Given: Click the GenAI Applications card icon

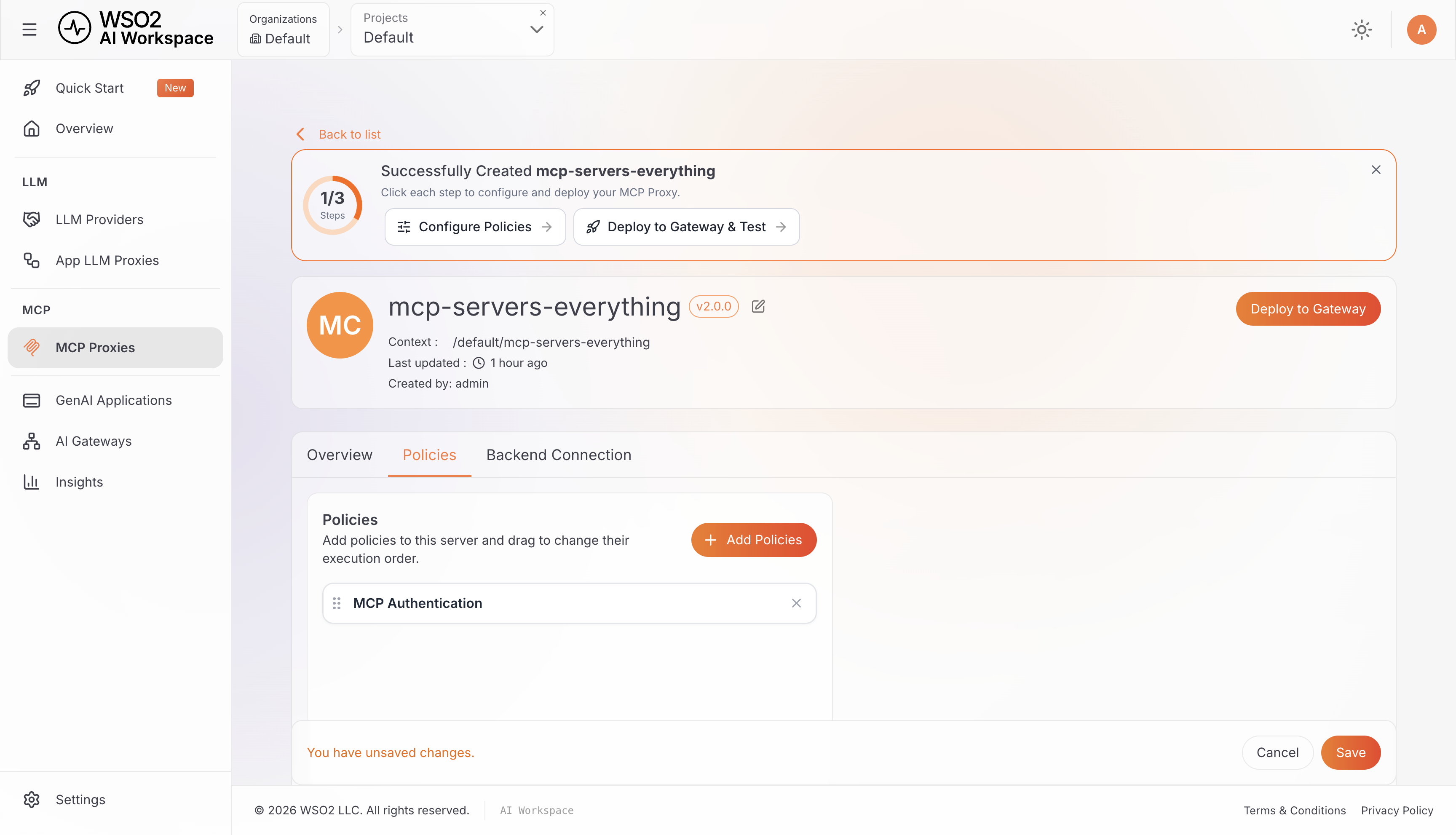Looking at the screenshot, I should tap(32, 400).
